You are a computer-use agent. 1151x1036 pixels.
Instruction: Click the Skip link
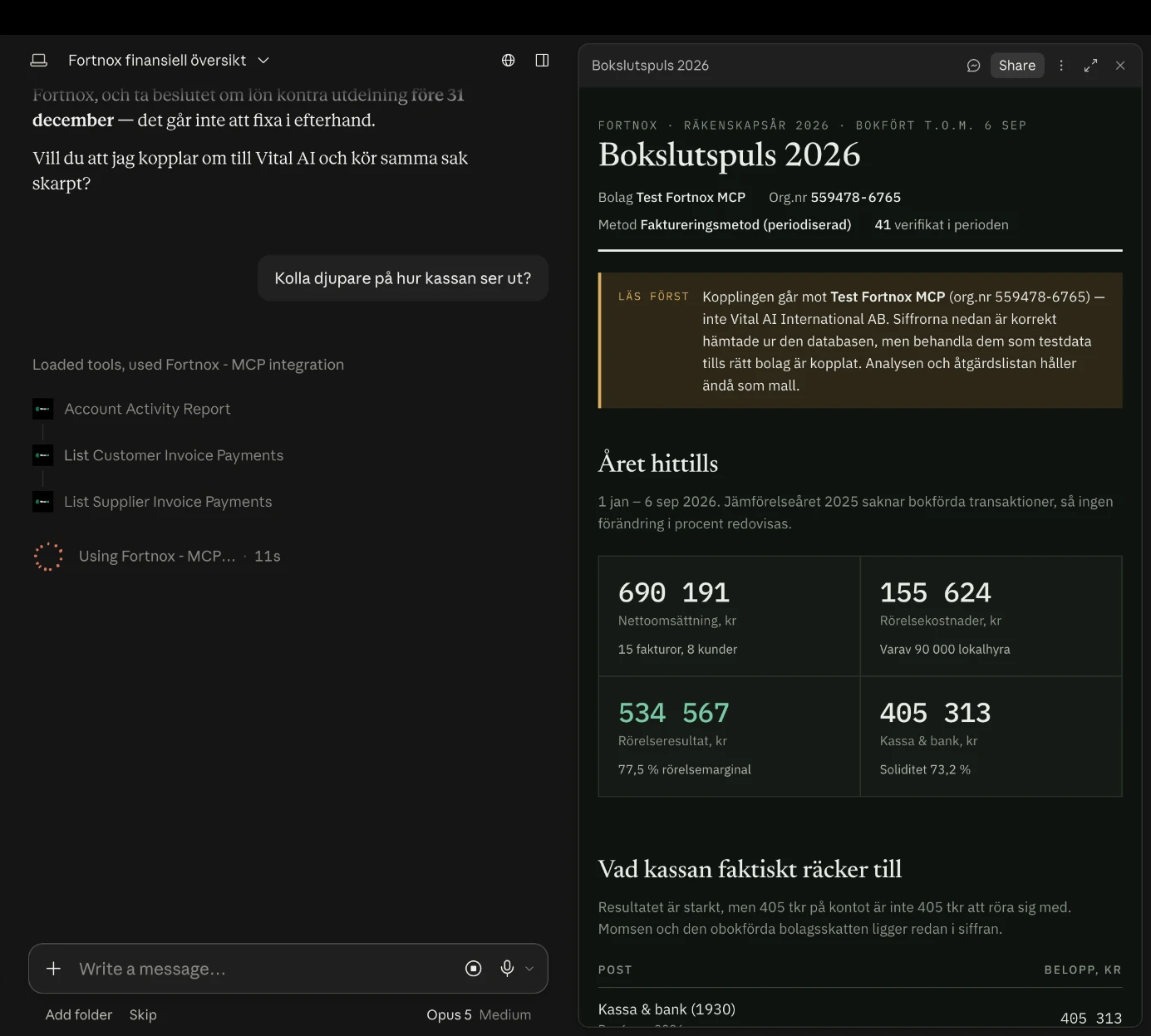[x=143, y=1014]
